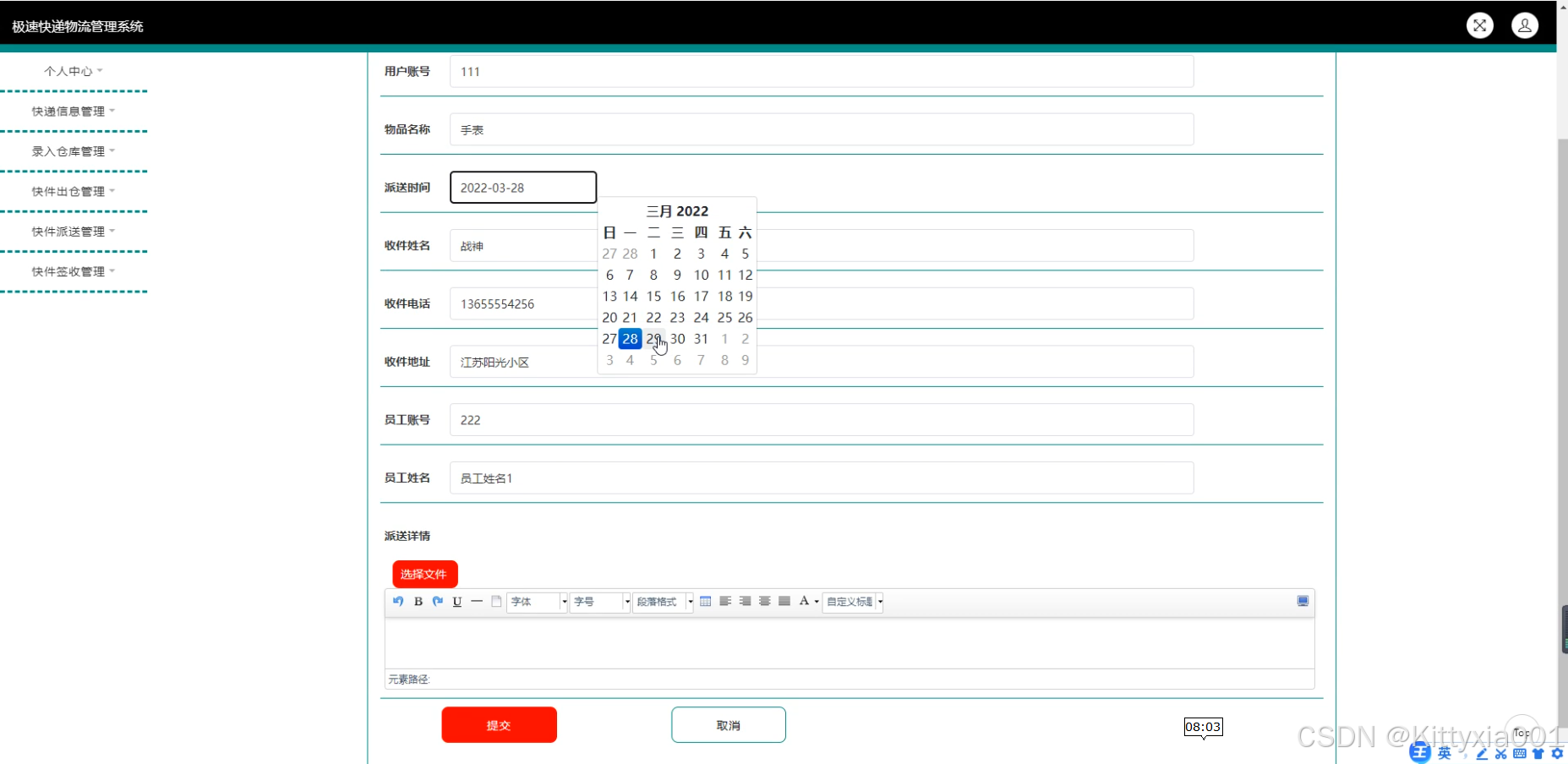Open the 字体 font dropdown

(537, 602)
